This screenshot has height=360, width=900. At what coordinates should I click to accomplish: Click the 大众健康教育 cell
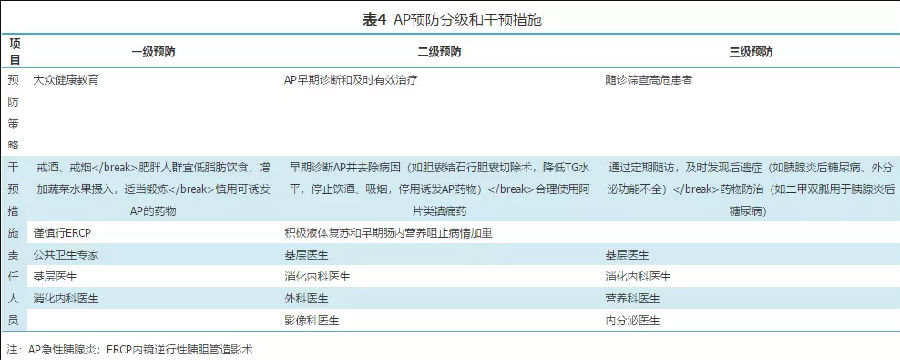pyautogui.click(x=66, y=80)
